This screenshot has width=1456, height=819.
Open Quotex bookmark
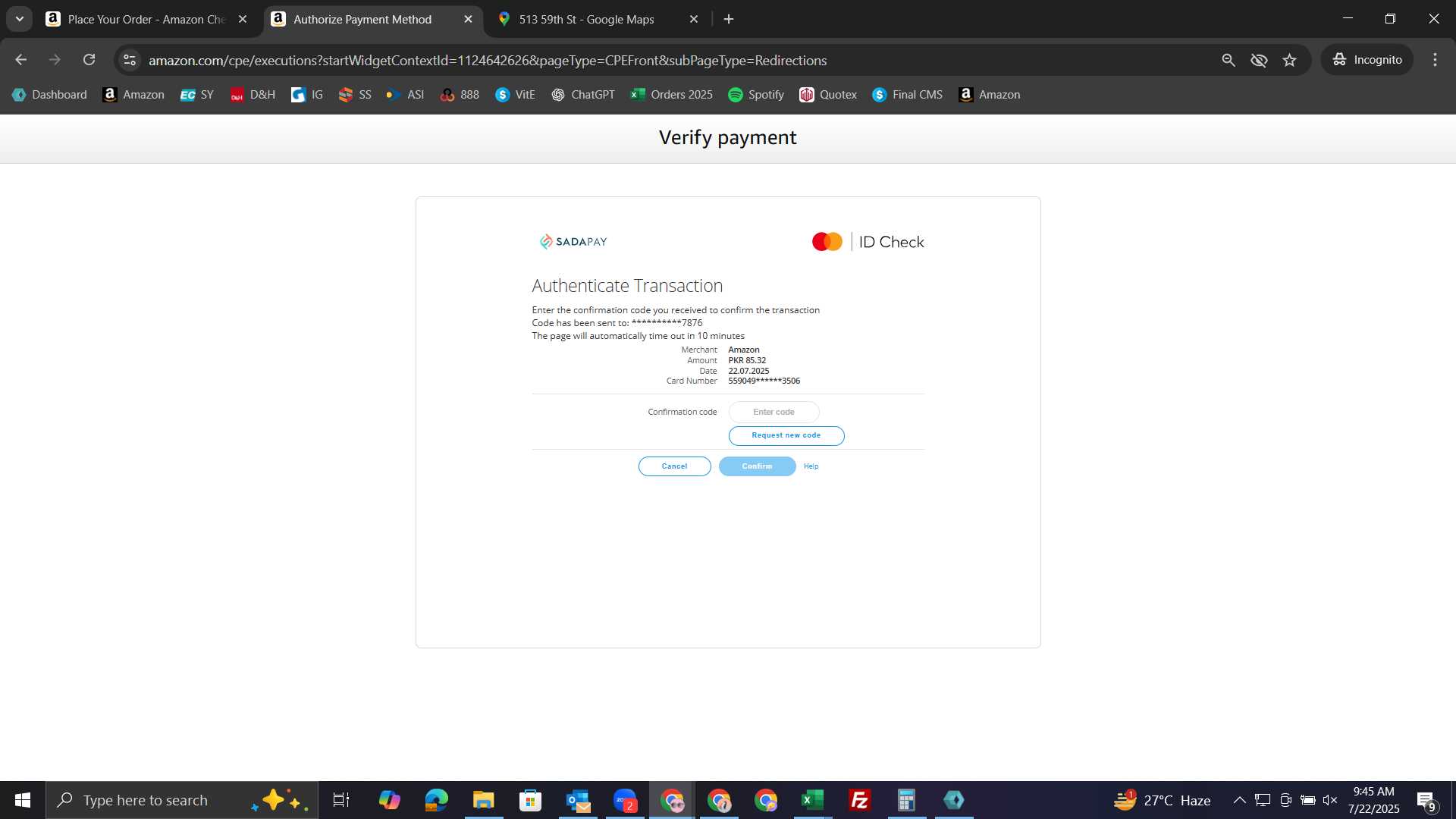(828, 95)
